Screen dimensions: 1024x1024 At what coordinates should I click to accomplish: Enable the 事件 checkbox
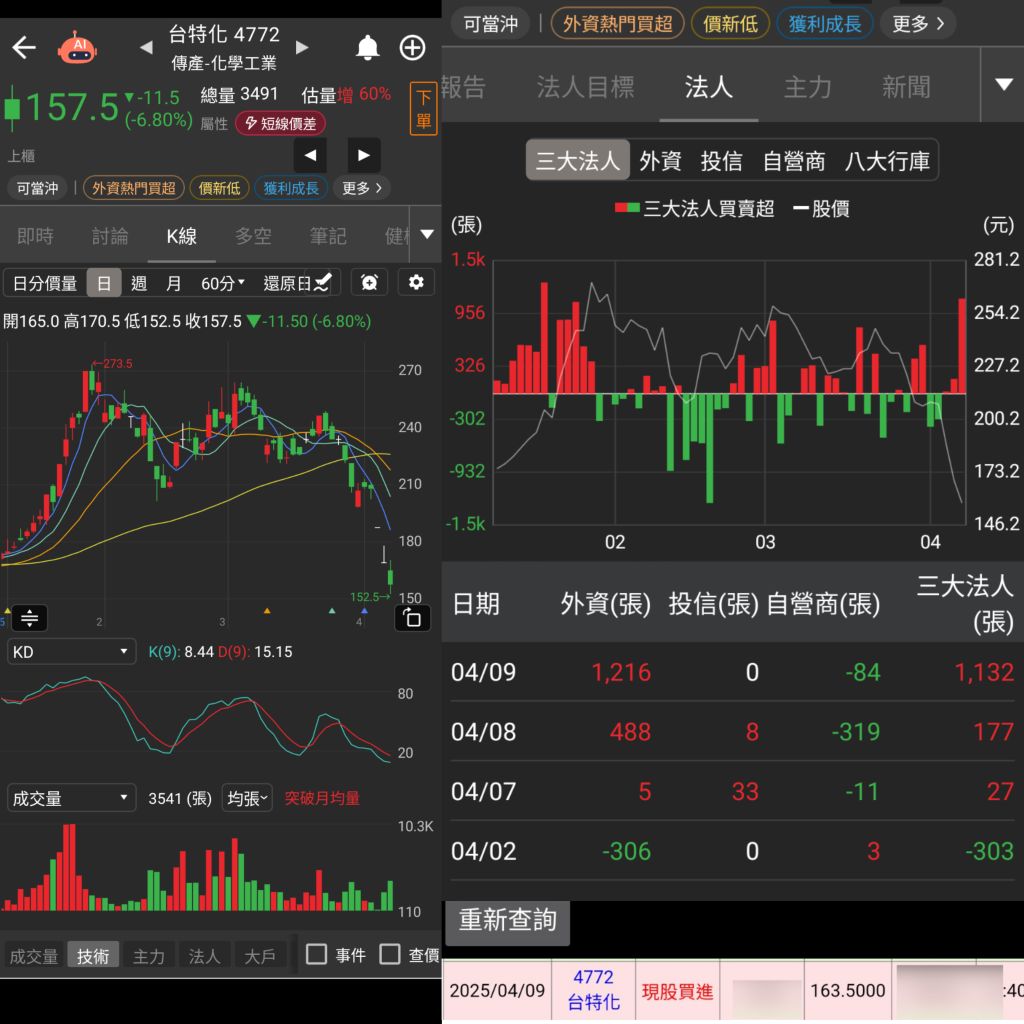pos(317,954)
